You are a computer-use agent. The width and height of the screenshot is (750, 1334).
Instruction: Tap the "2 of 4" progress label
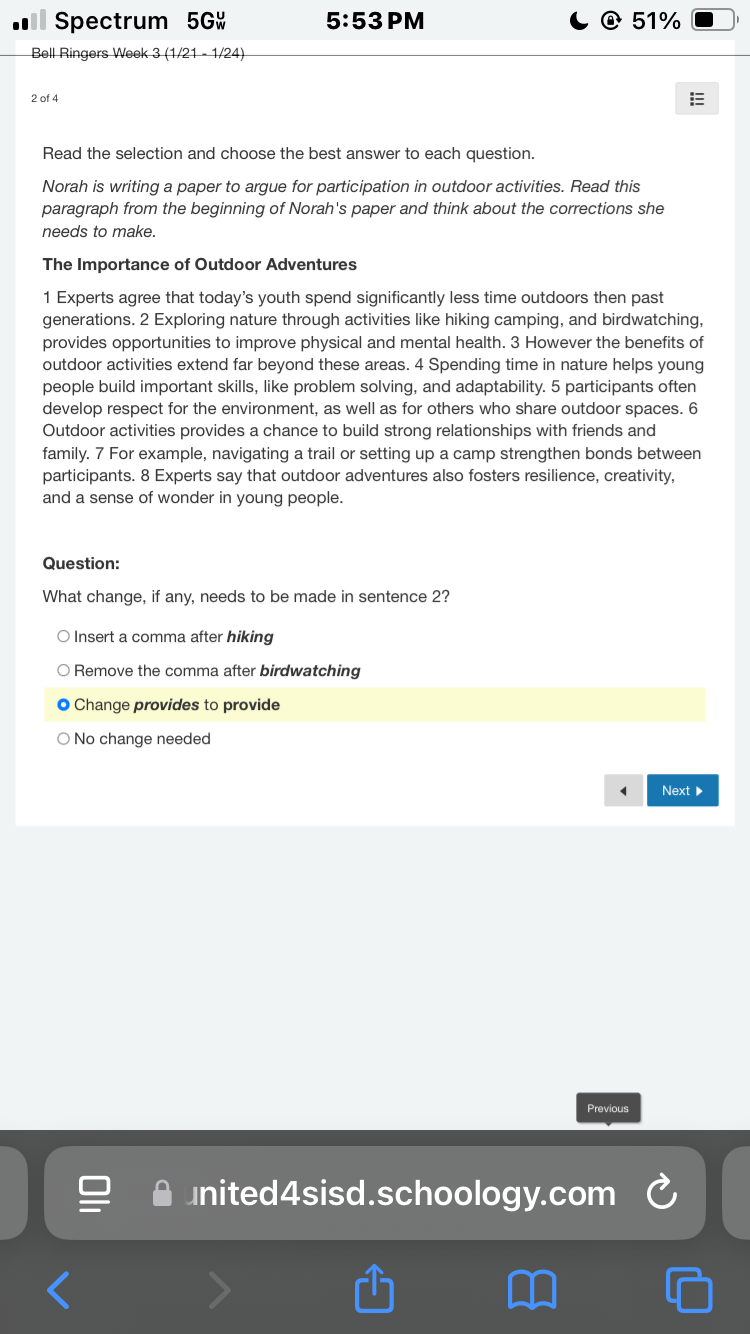[44, 98]
